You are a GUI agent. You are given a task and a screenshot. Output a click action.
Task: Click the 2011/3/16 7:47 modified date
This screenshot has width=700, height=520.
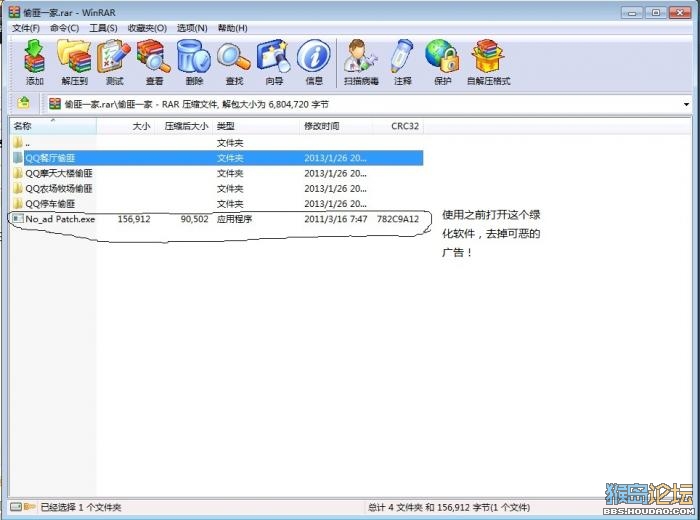(336, 219)
